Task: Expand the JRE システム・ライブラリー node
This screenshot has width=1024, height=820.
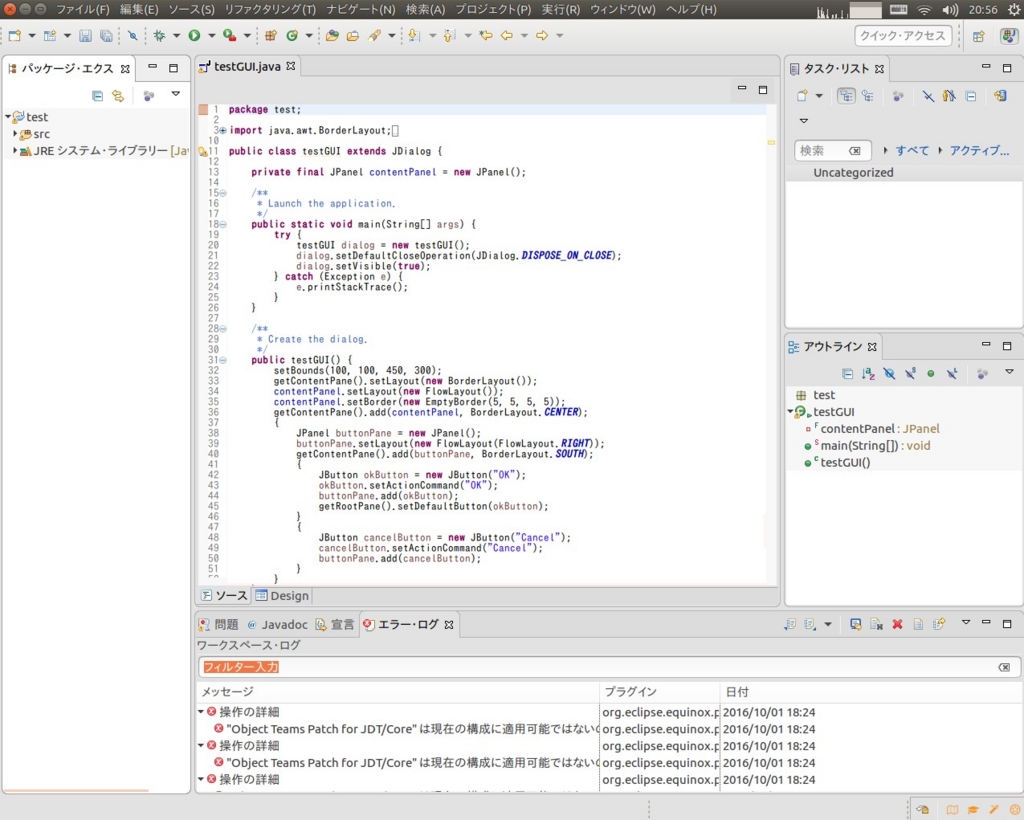Action: click(x=15, y=151)
